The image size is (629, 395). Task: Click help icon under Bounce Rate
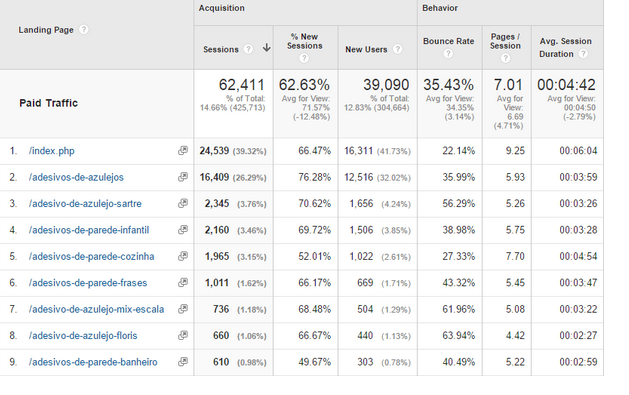pyautogui.click(x=448, y=53)
